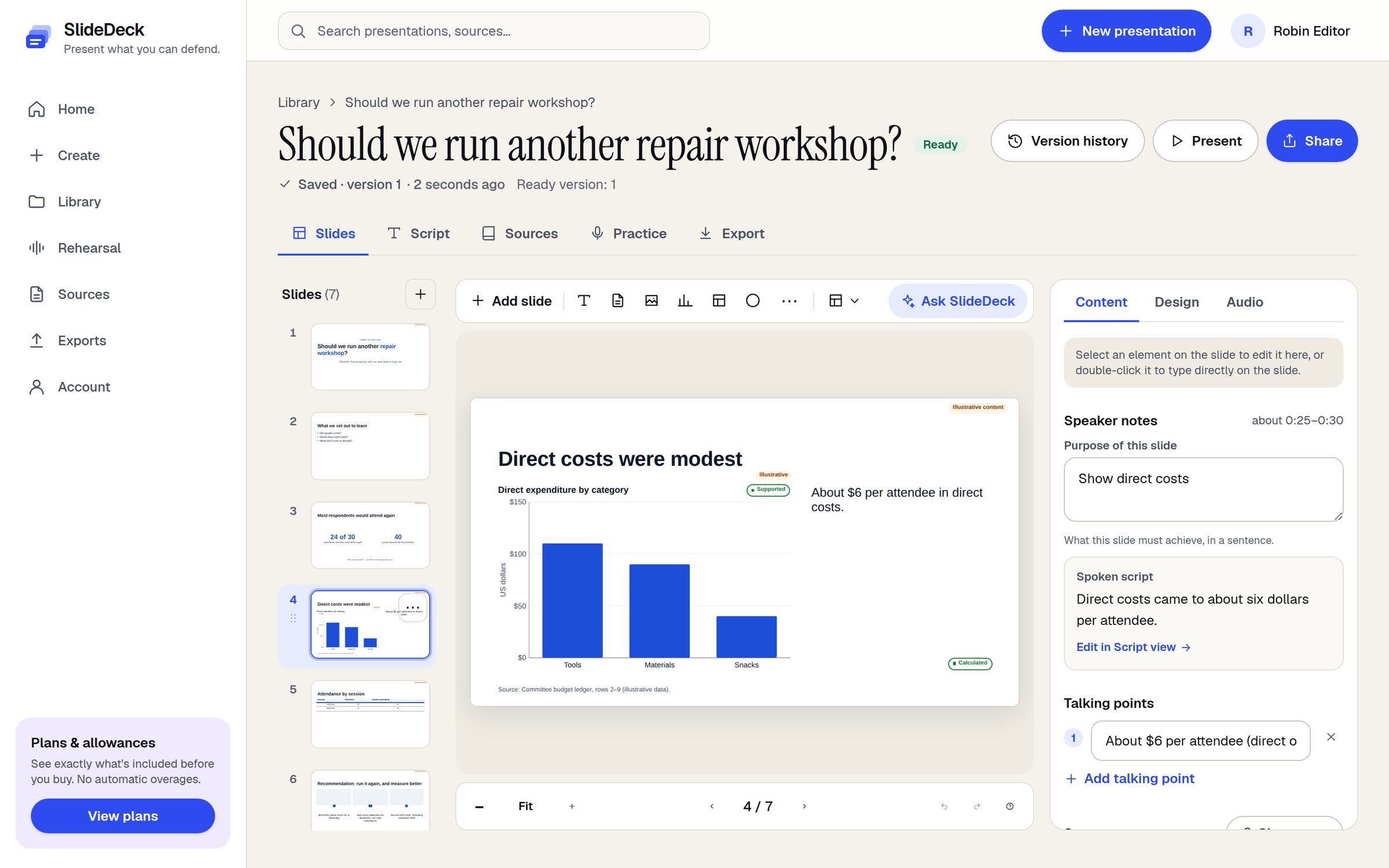Open Ask SlideDeck assistant
Screen dimensions: 1389x868
pyautogui.click(x=958, y=301)
